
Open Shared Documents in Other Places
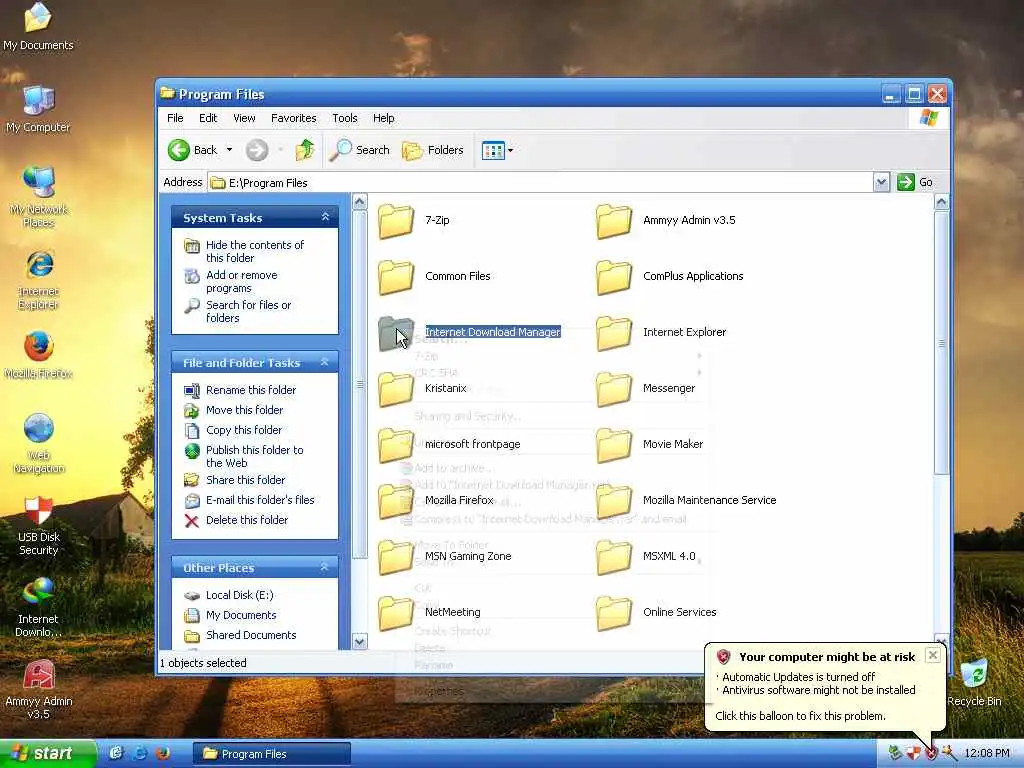tap(251, 635)
